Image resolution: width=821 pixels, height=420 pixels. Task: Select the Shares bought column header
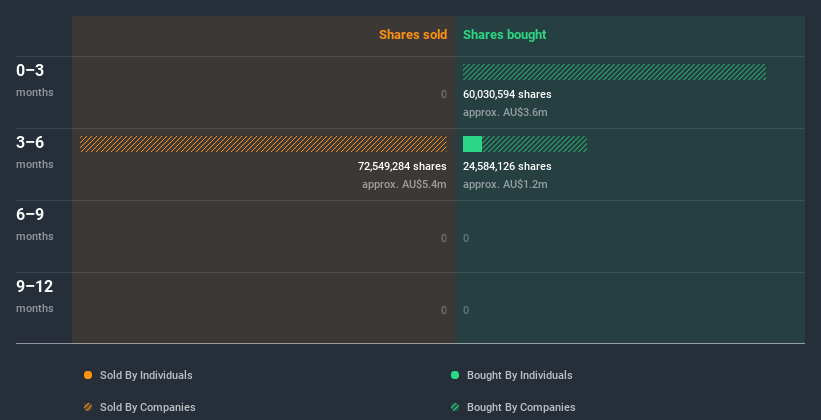(x=504, y=35)
